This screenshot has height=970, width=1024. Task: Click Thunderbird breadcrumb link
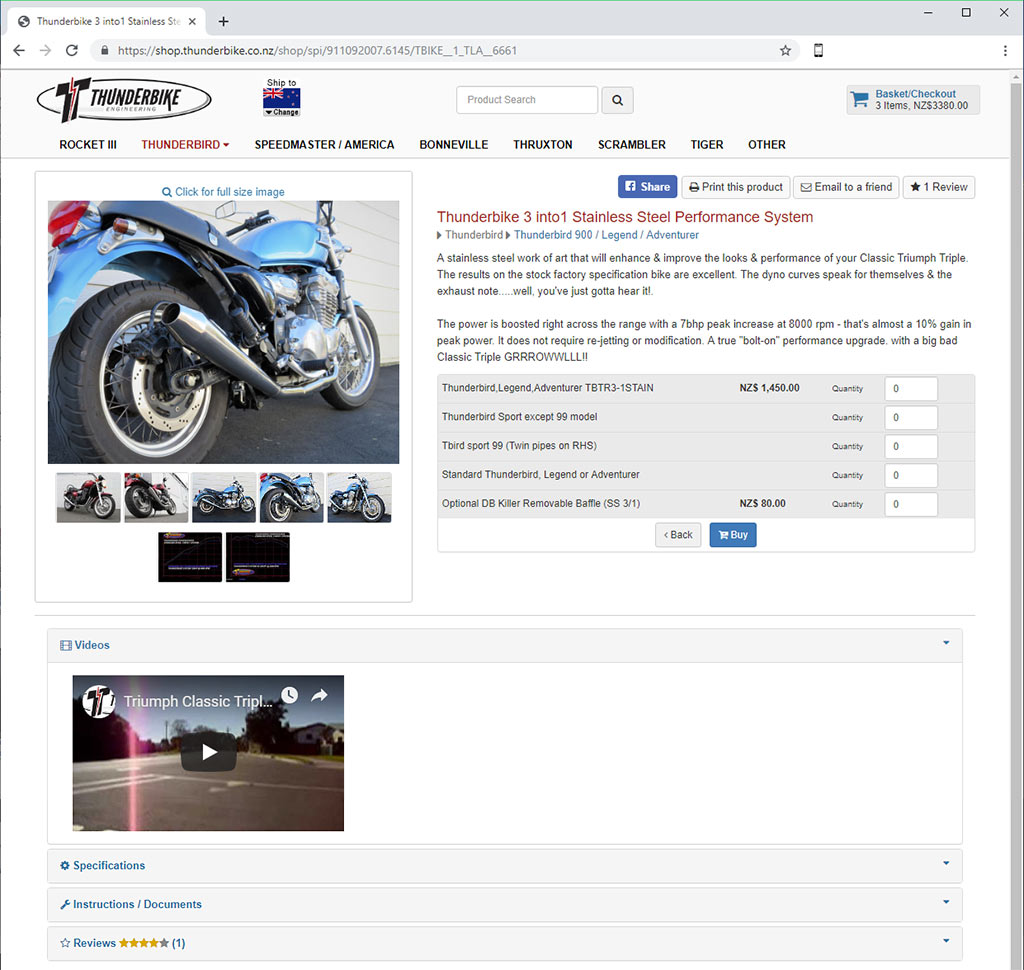click(473, 234)
